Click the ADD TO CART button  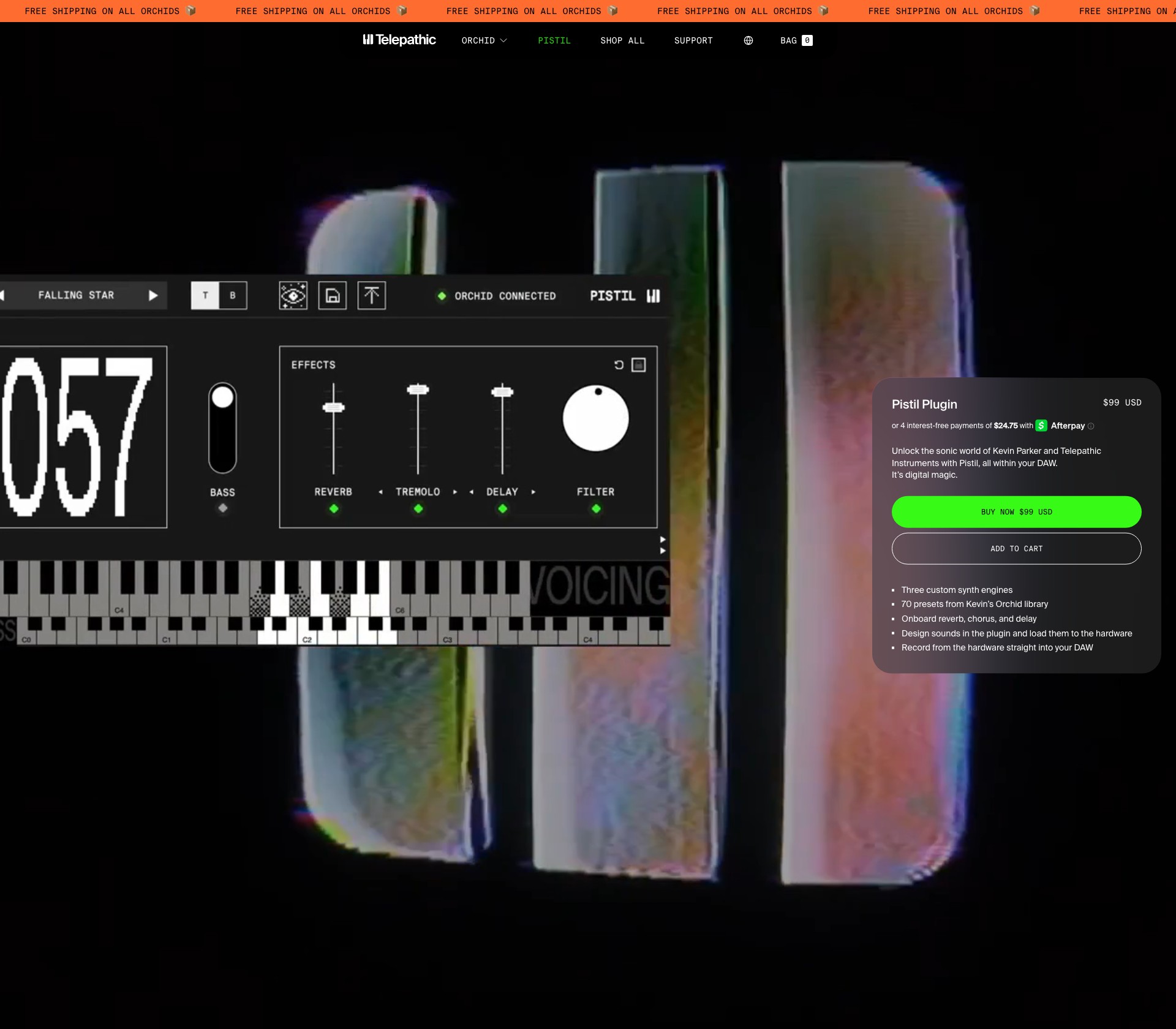point(1016,548)
